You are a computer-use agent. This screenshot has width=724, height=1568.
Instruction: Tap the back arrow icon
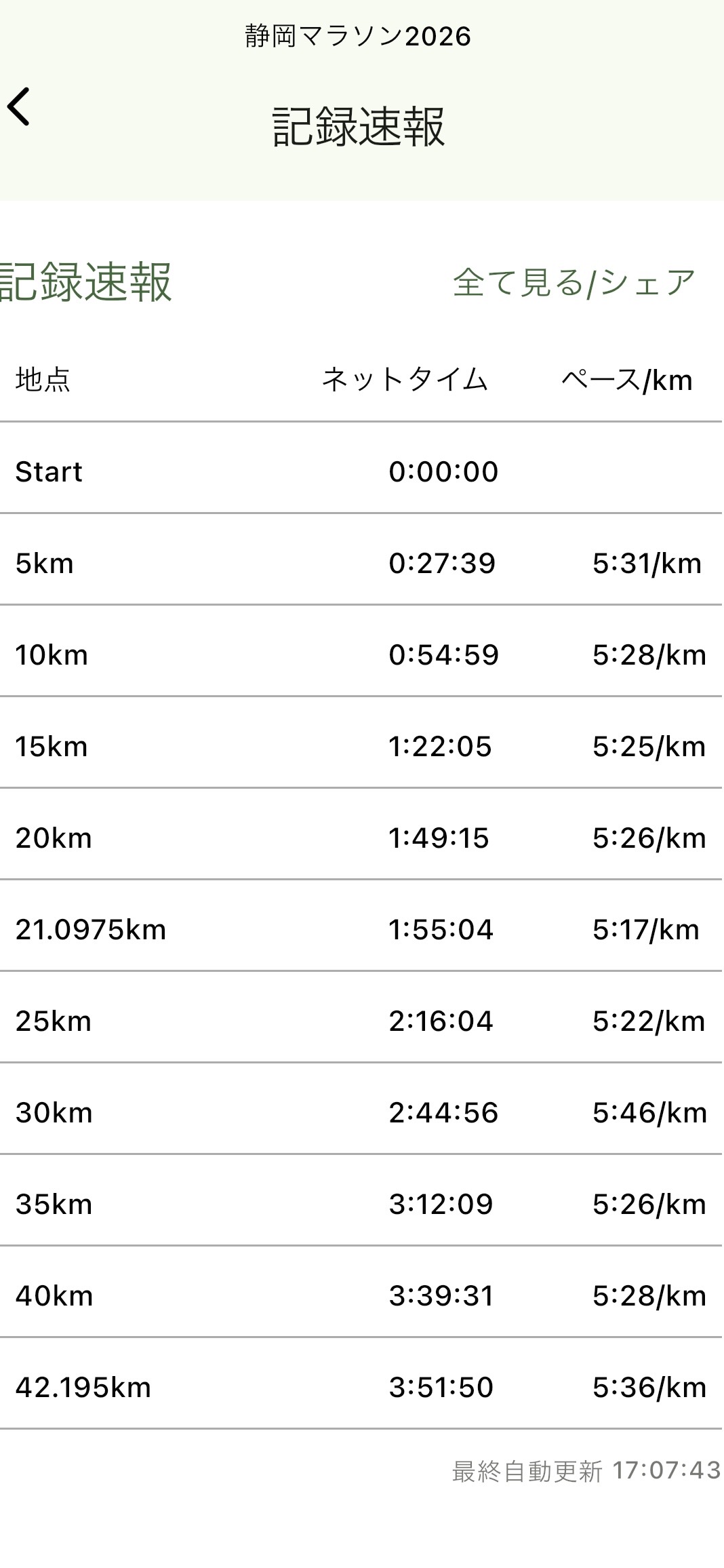(19, 107)
